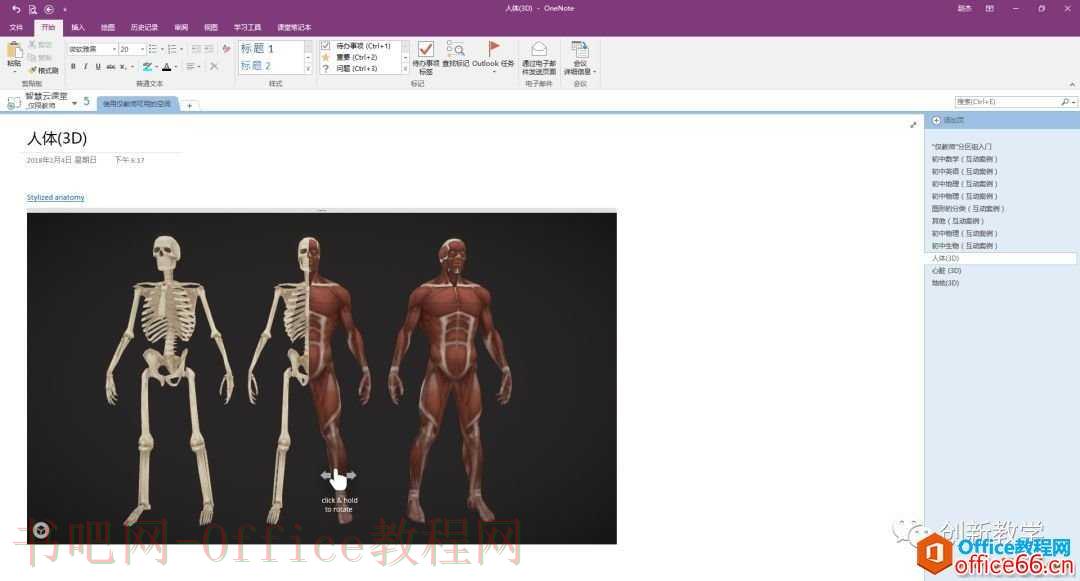Click the Undo arrow in quick access toolbar

(x=16, y=9)
